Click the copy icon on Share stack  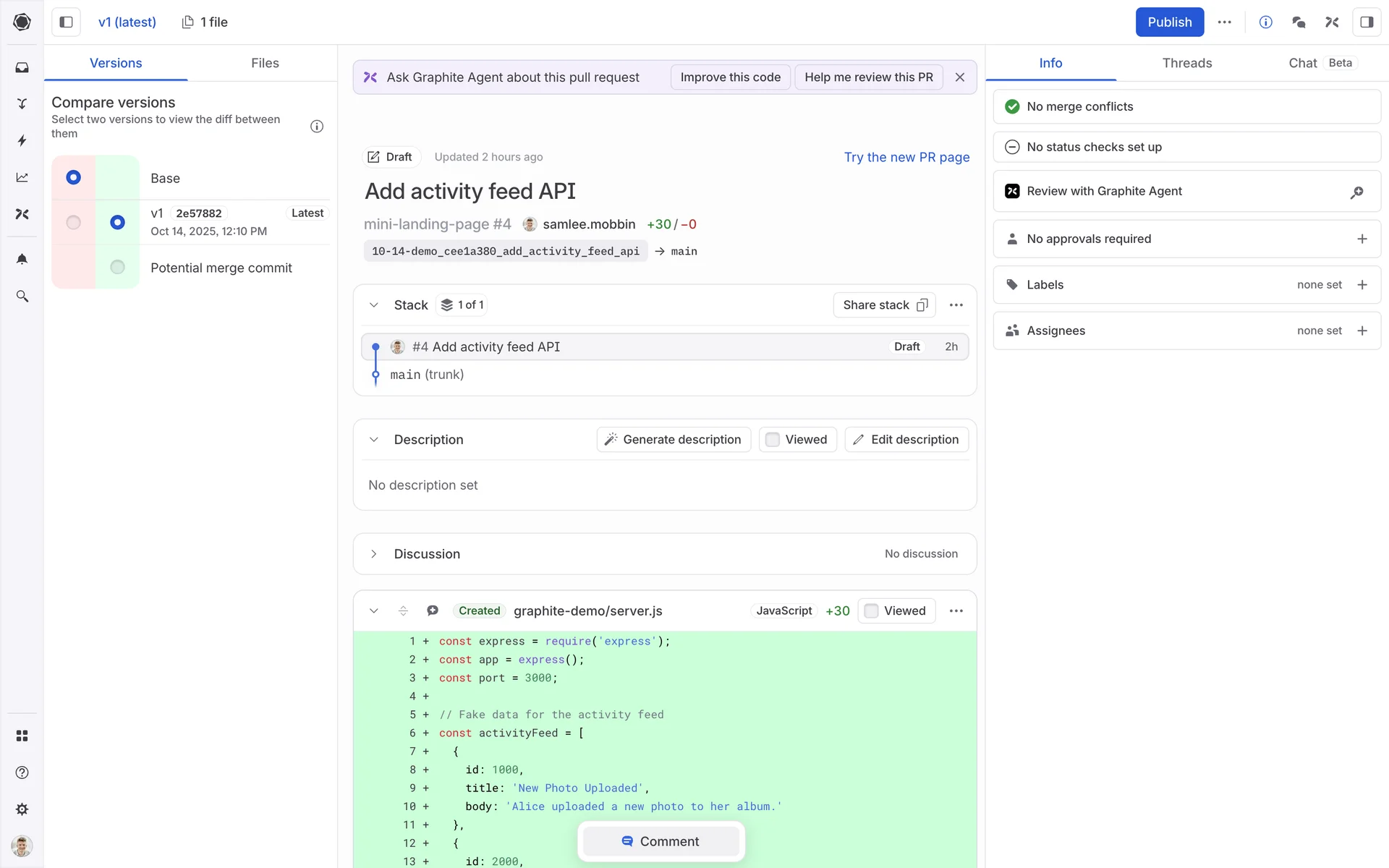(922, 305)
